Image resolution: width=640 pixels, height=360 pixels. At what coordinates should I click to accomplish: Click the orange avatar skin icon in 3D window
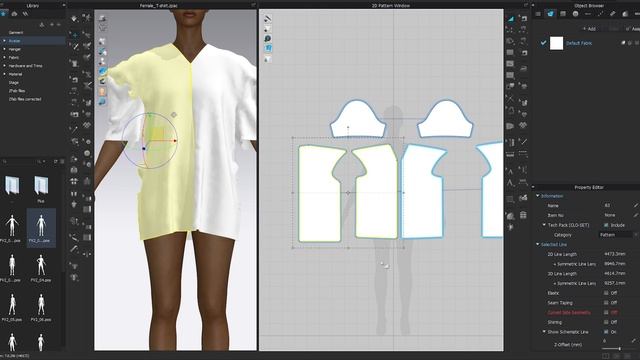pyautogui.click(x=102, y=92)
